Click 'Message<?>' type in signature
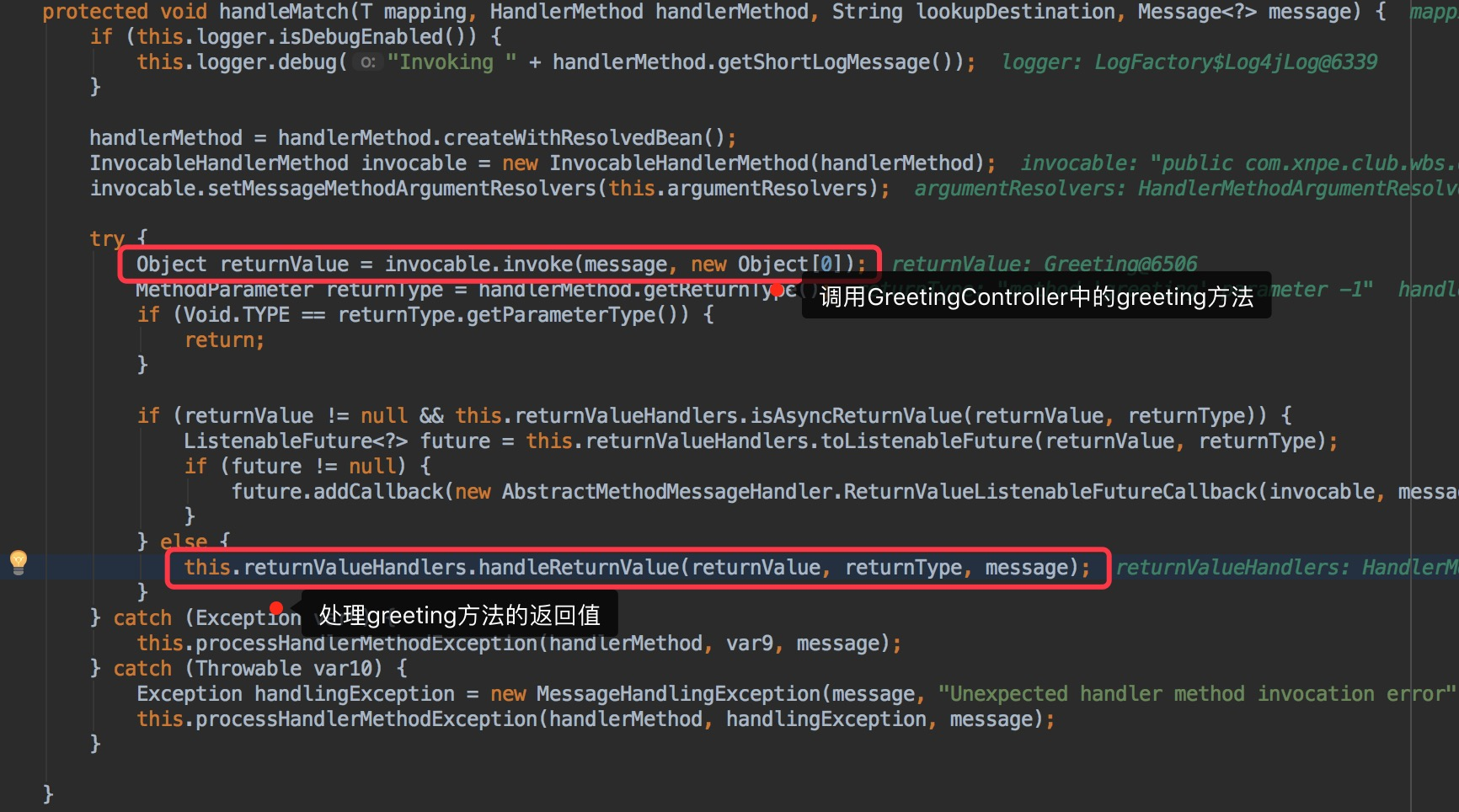 pos(1197,12)
